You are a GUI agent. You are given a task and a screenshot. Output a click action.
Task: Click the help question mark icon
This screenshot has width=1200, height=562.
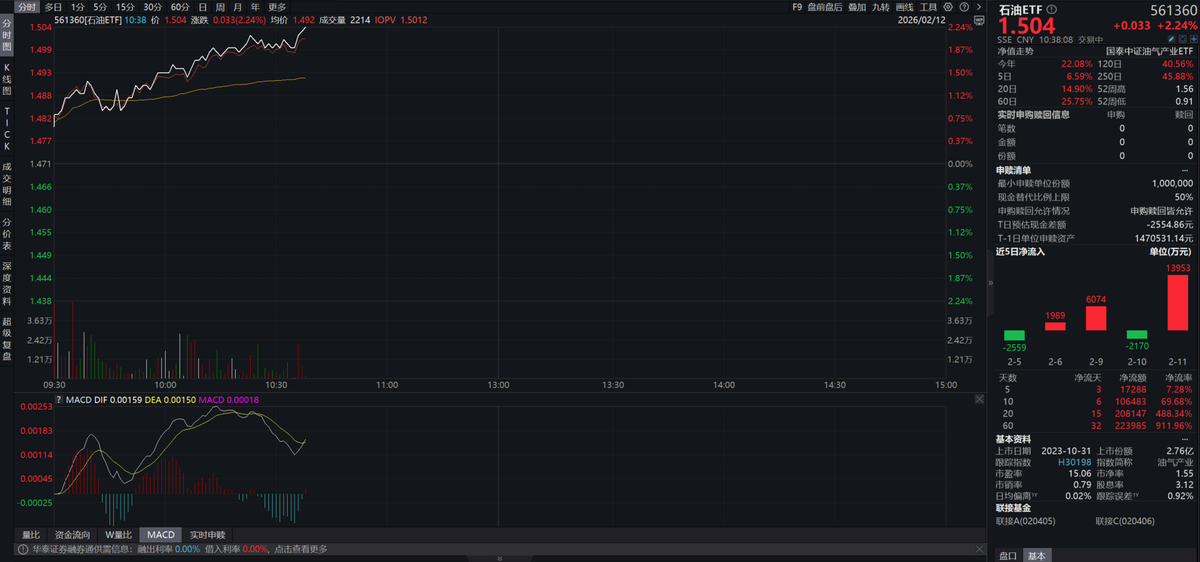point(965,7)
